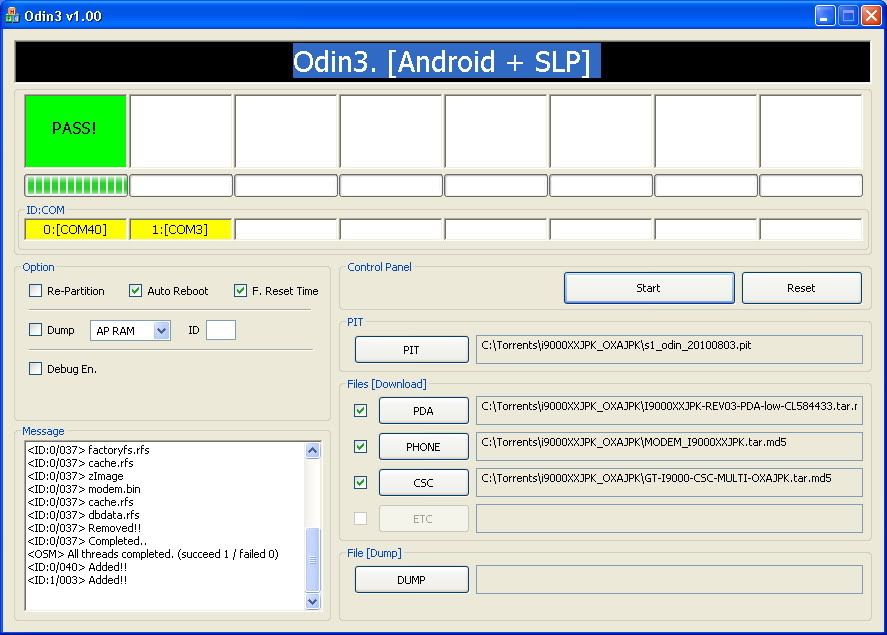The height and width of the screenshot is (635, 887).
Task: Click the File [Dump] path field
Action: [669, 580]
